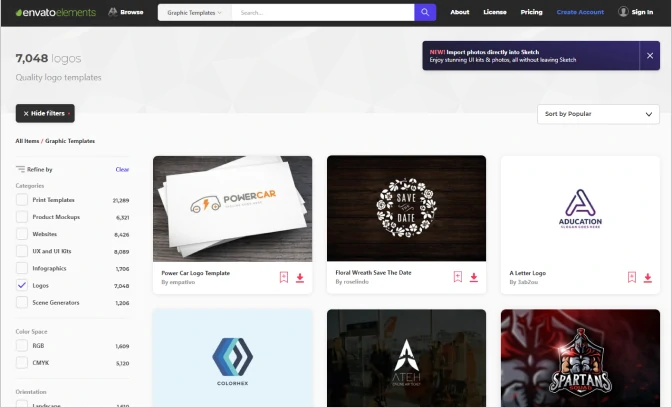672x408 pixels.
Task: Open the License page
Action: pos(495,12)
